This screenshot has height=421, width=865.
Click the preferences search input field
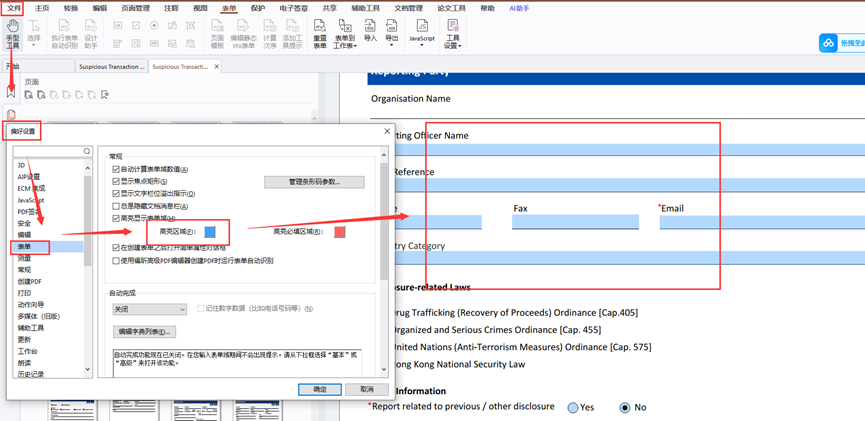(x=48, y=152)
